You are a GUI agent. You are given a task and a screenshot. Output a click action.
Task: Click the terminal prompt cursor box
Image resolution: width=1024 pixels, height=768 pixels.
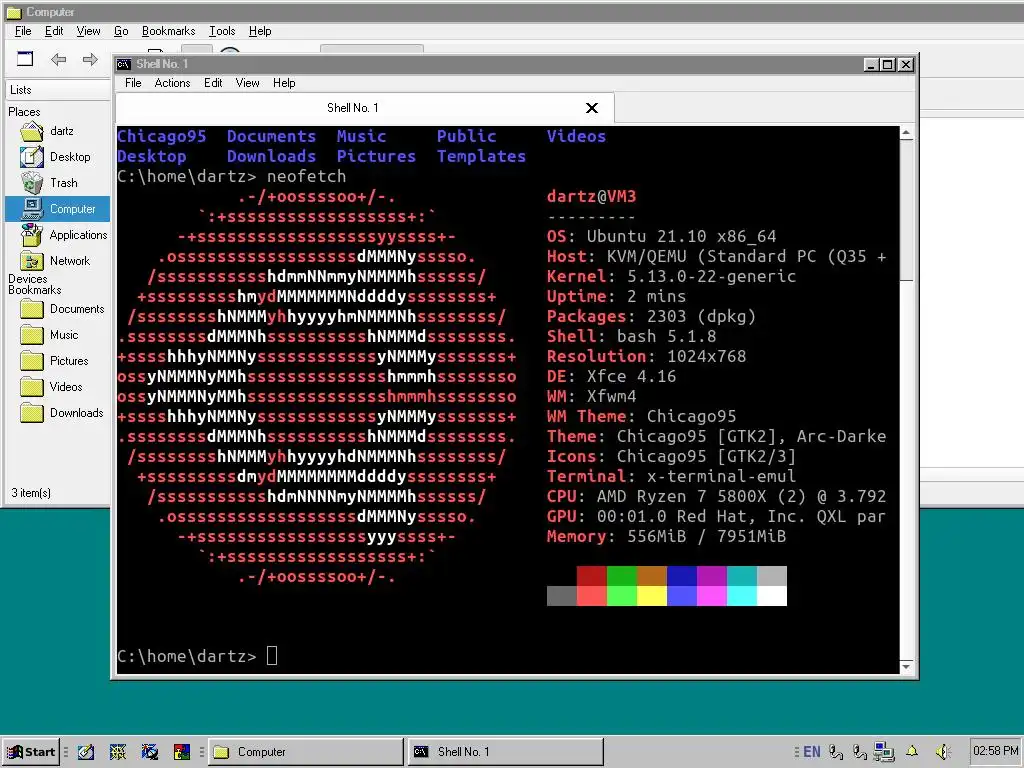272,655
